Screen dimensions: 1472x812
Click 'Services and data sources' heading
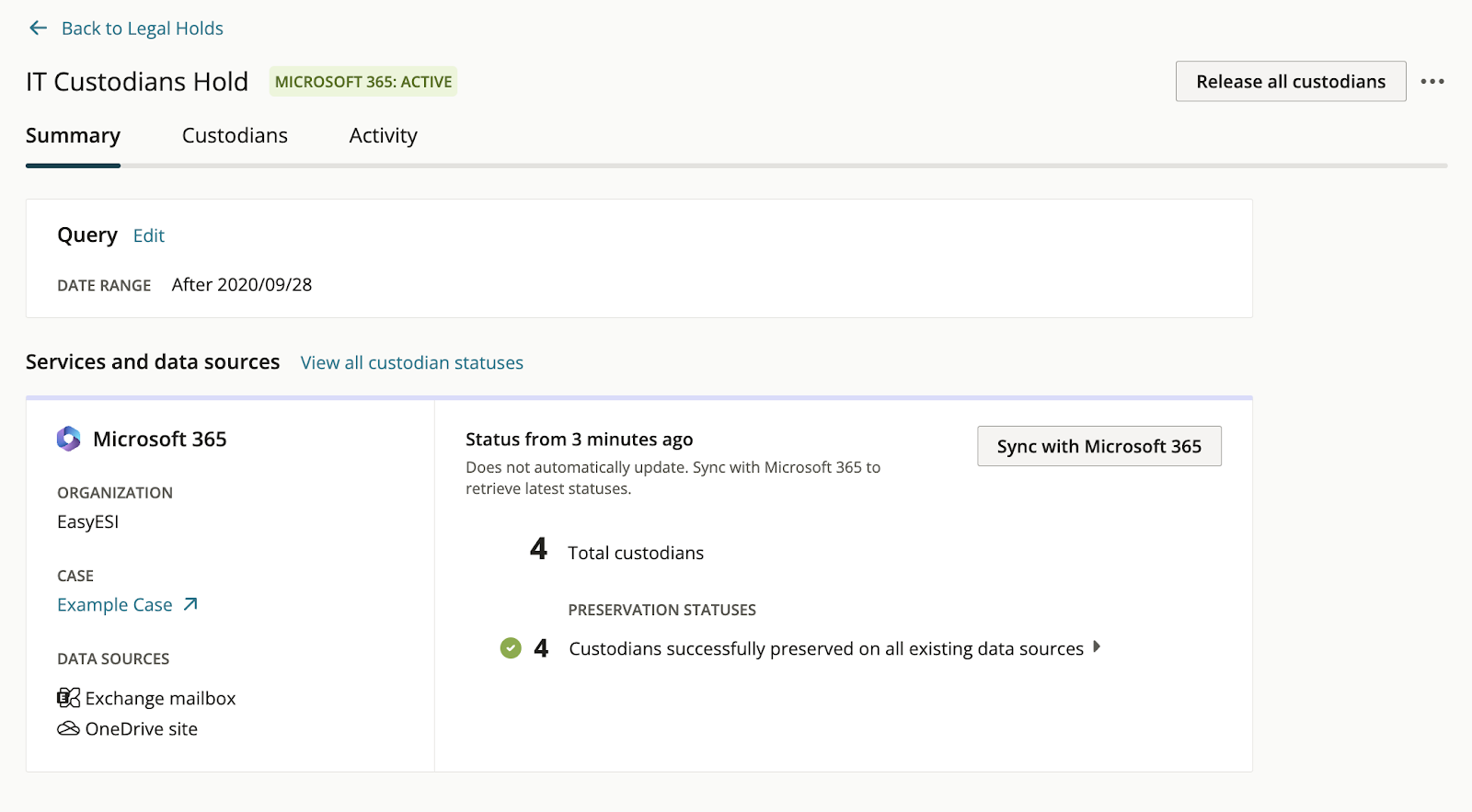(x=153, y=362)
